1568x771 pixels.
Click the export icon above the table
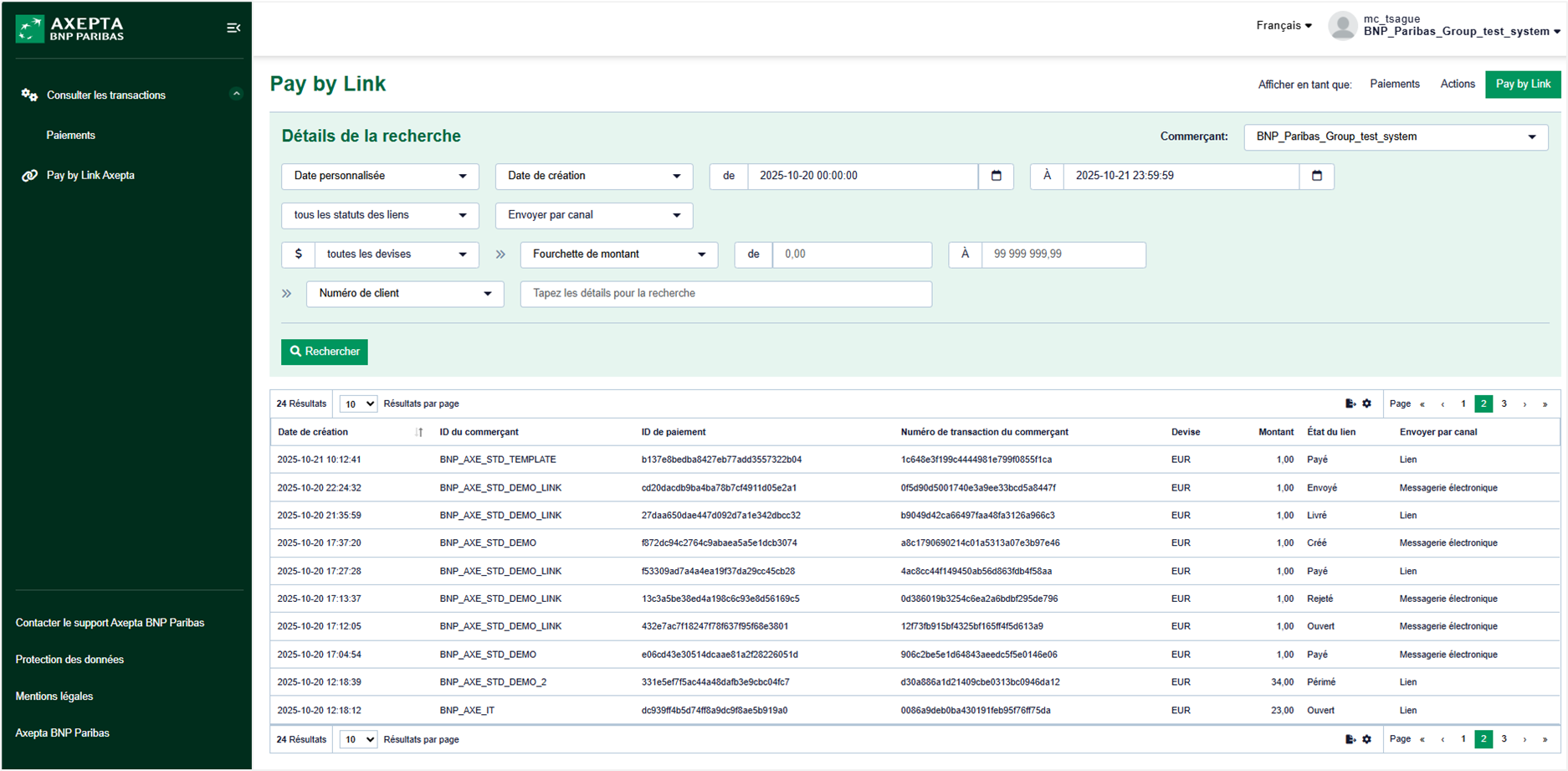coord(1350,403)
